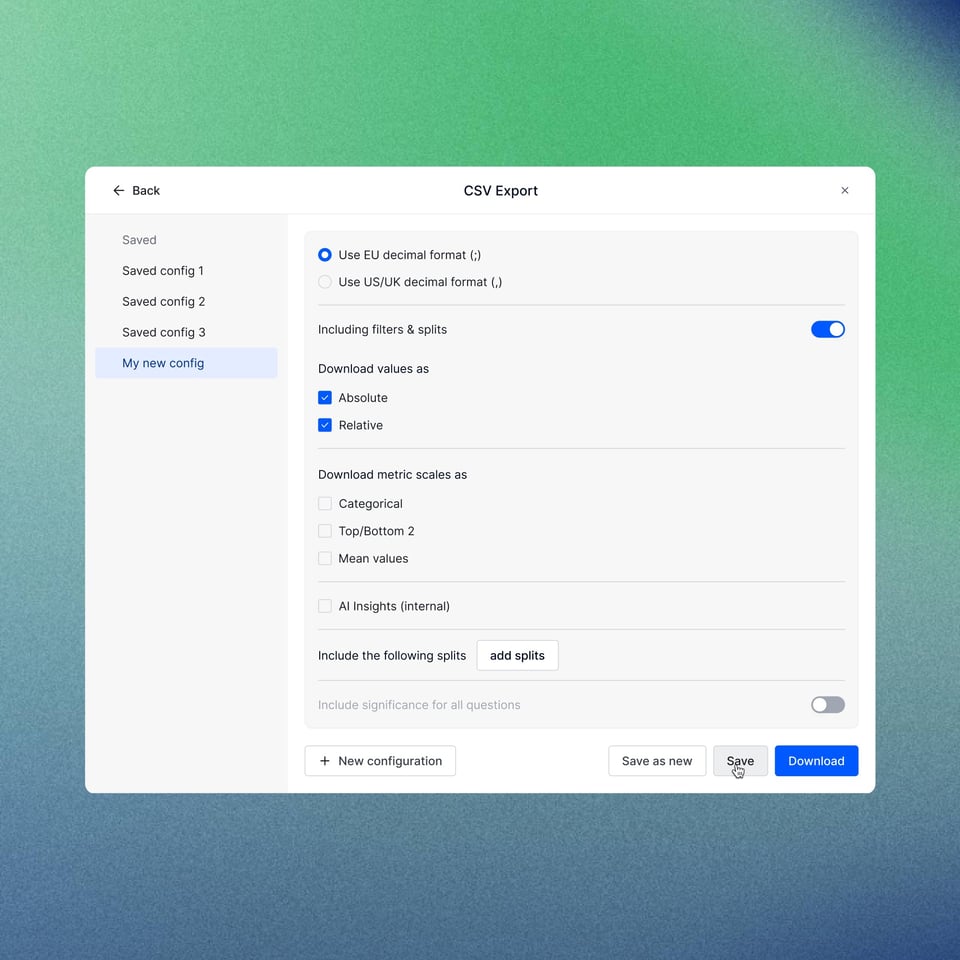Select Saved config 2 in sidebar

point(164,302)
